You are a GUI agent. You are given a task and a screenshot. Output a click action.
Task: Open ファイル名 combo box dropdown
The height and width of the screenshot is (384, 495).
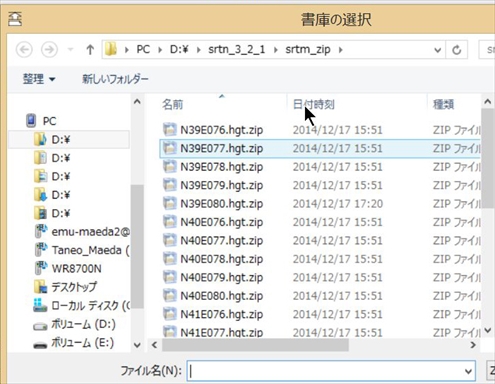[x=468, y=371]
